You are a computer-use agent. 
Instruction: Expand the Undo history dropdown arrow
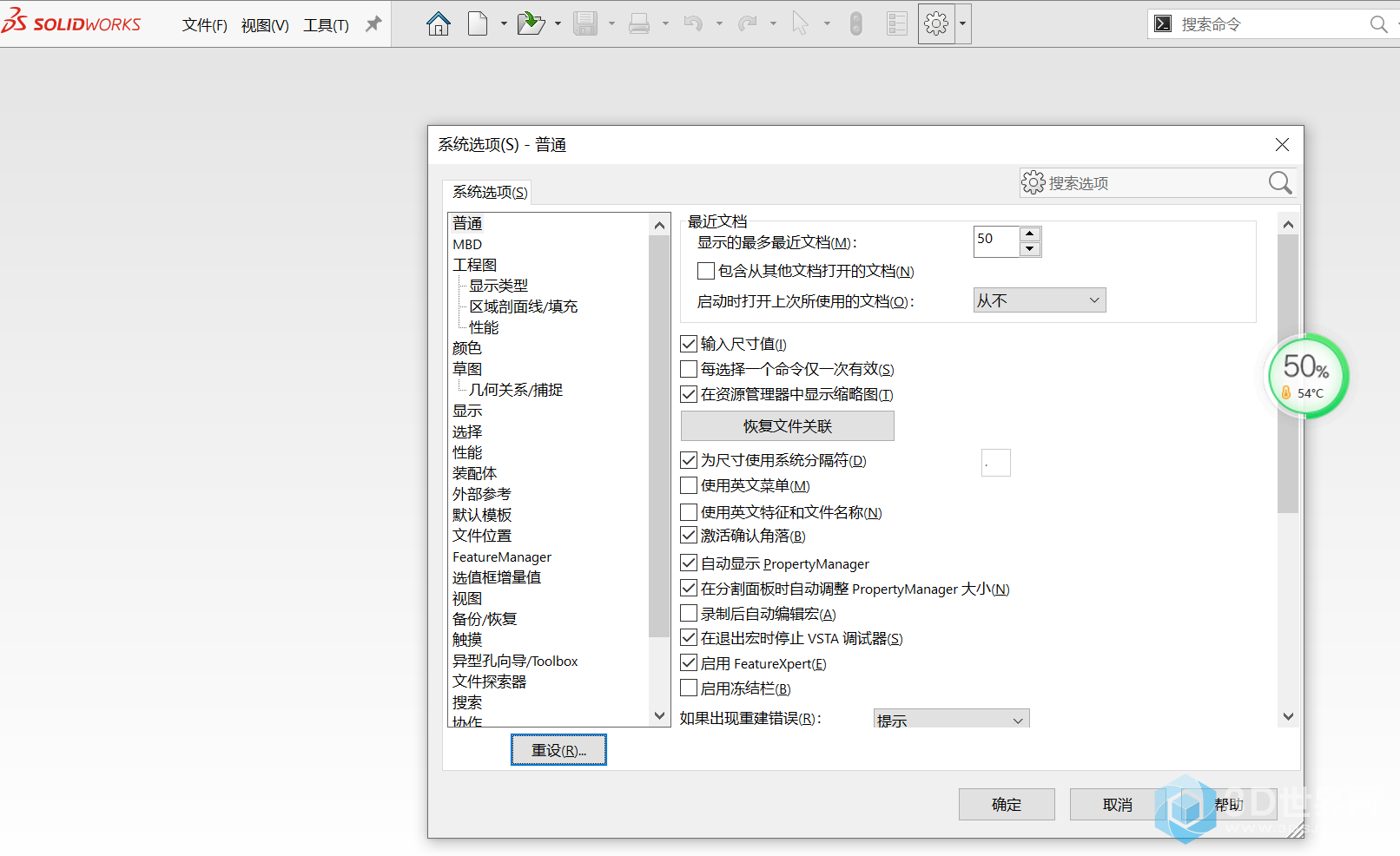[x=719, y=23]
